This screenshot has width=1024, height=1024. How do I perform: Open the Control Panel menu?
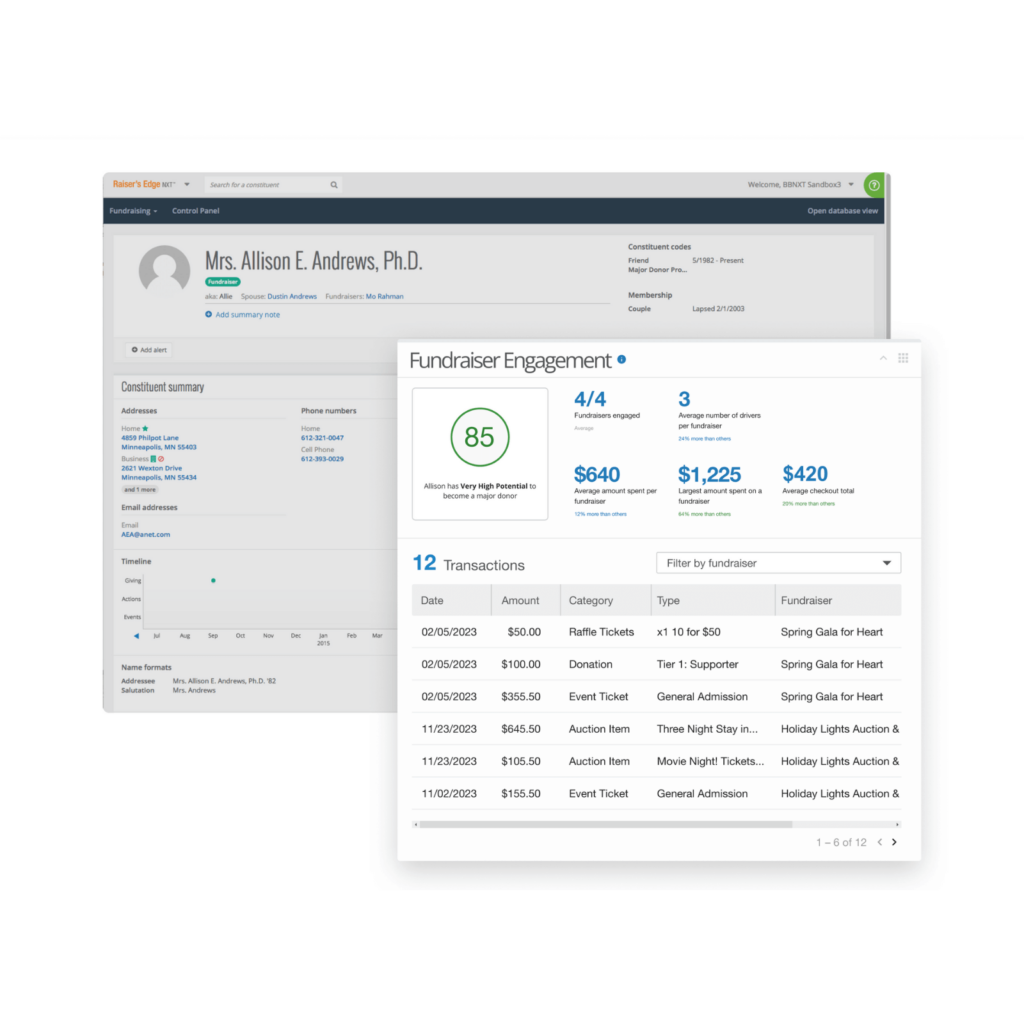tap(195, 211)
